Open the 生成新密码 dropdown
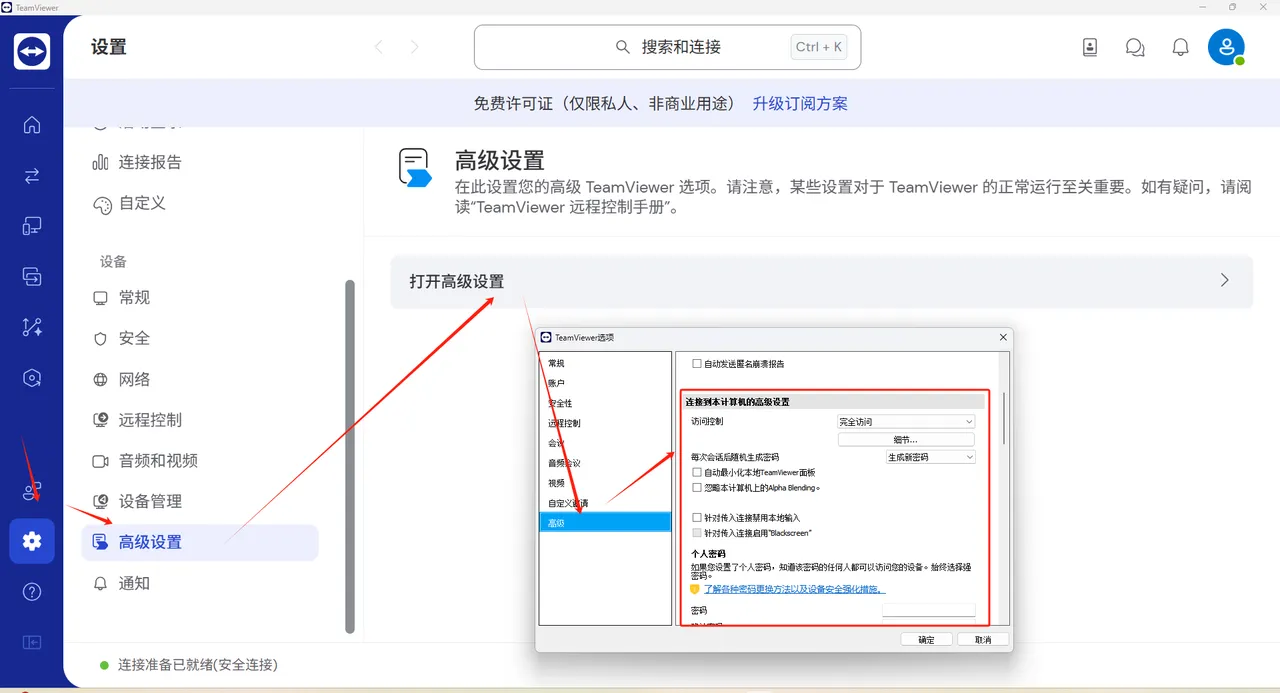 coord(930,457)
